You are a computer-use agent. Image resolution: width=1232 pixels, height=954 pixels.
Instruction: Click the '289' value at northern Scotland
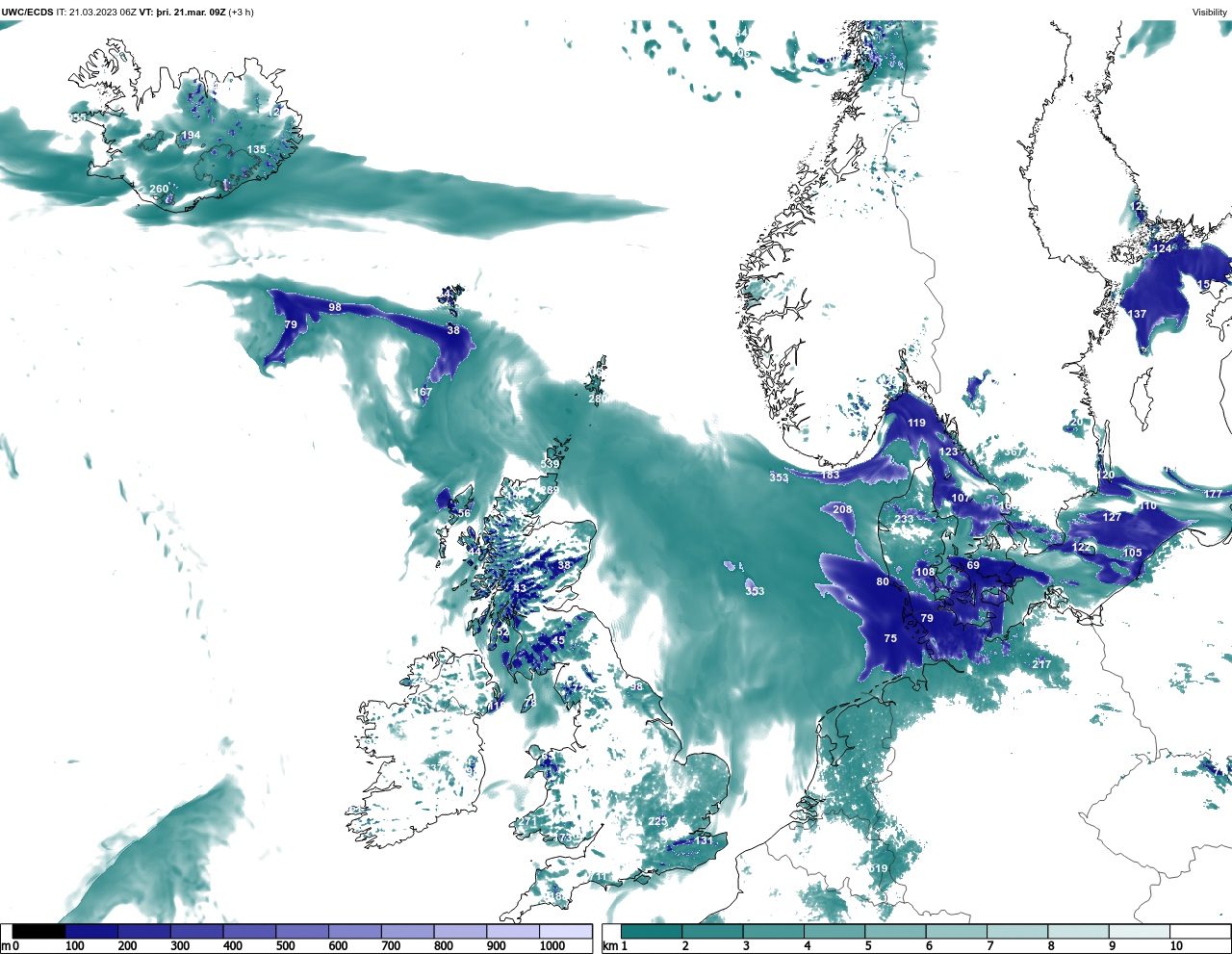coord(550,490)
